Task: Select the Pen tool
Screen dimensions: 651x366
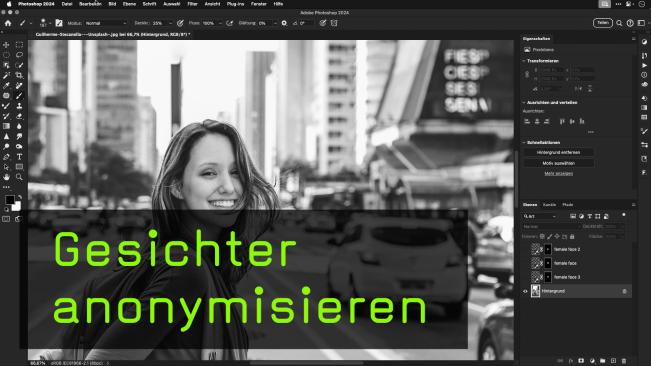Action: [6, 156]
